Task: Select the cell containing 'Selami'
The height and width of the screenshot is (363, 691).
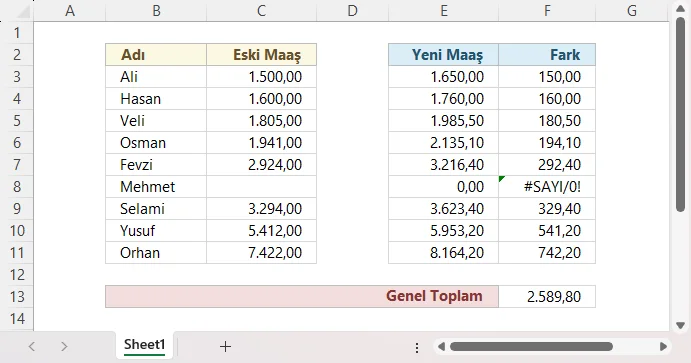Action: 156,209
